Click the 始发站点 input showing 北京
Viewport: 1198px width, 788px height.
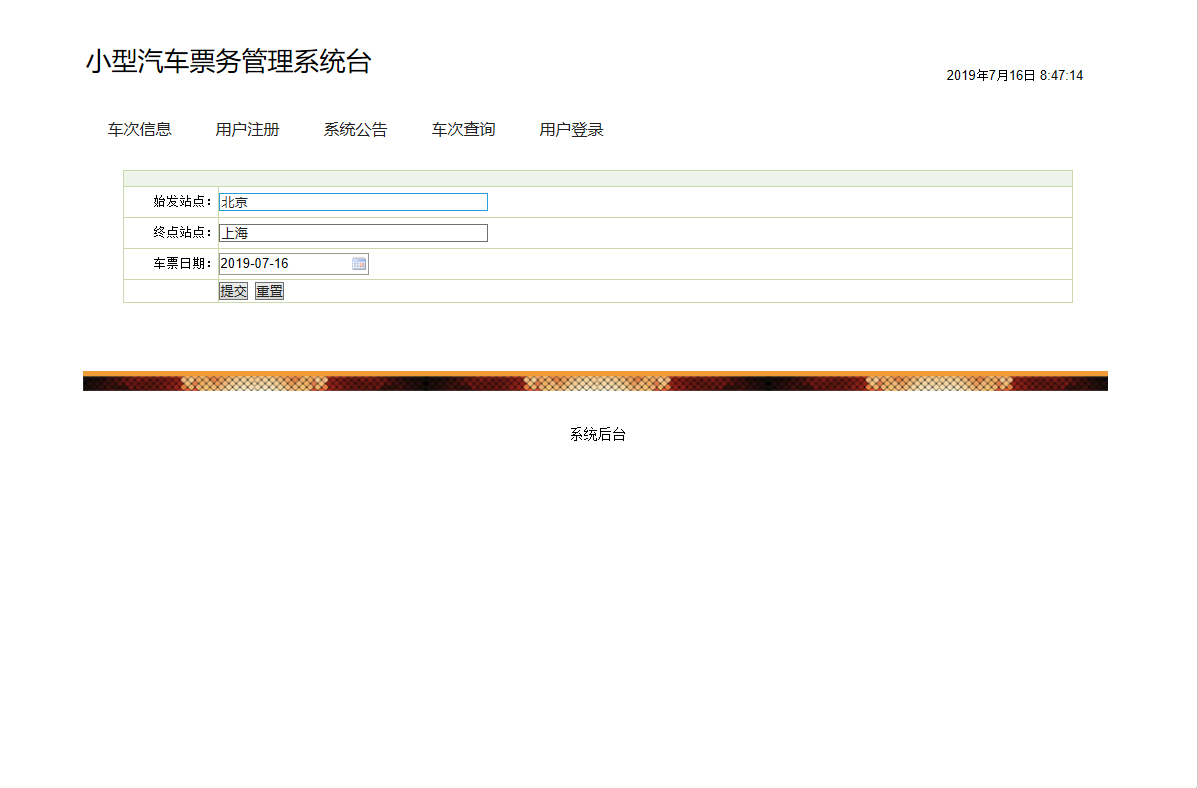click(350, 201)
